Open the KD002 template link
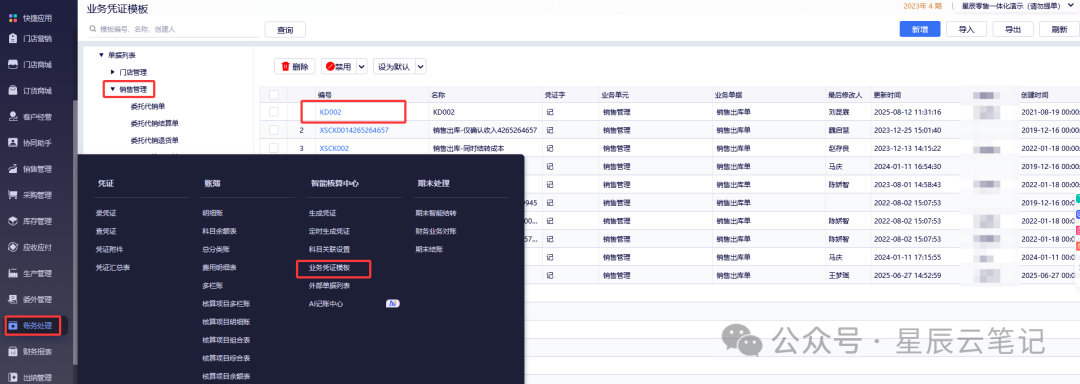 tap(331, 111)
